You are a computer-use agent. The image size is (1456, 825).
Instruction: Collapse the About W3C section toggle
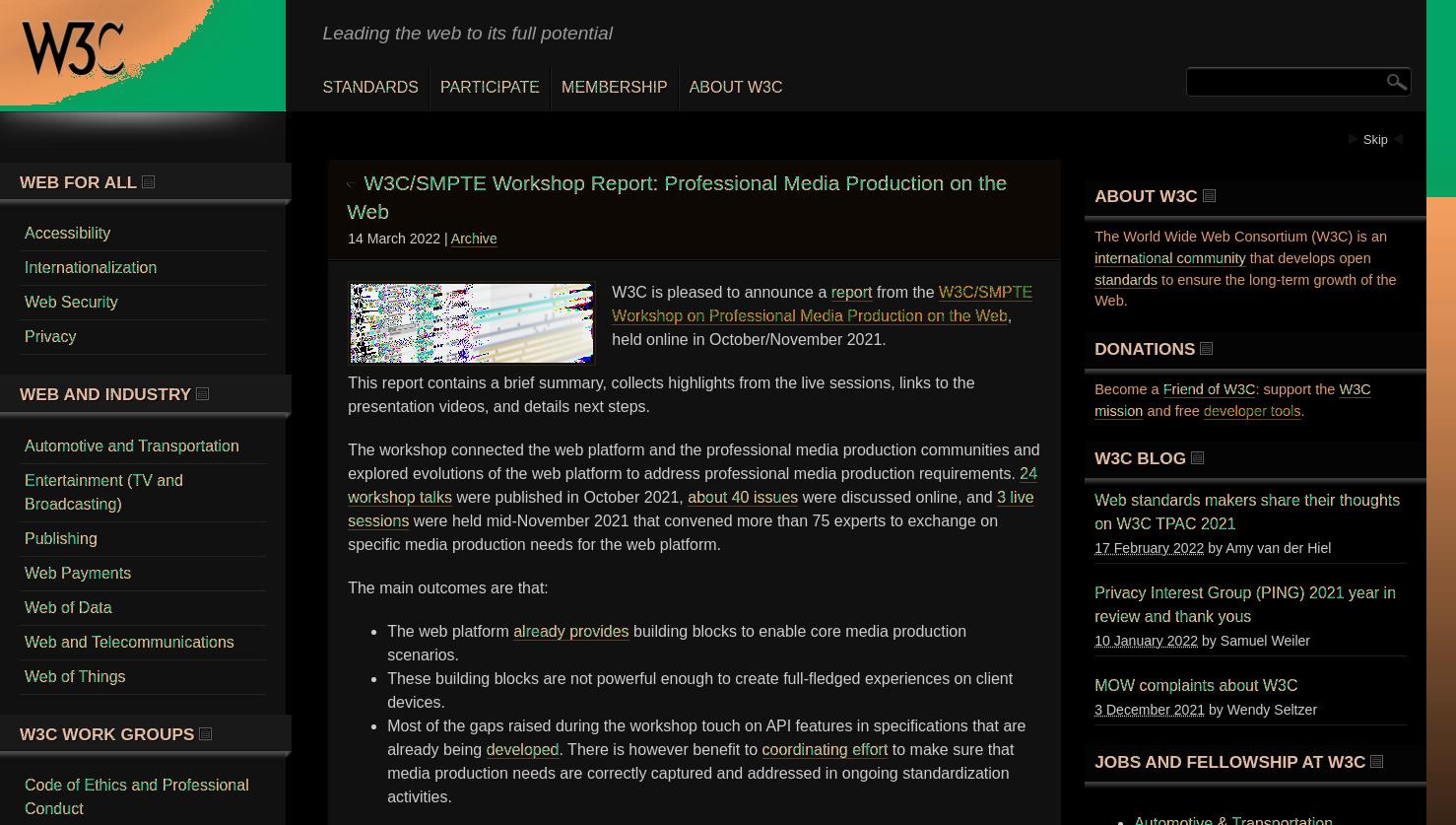click(x=1210, y=196)
